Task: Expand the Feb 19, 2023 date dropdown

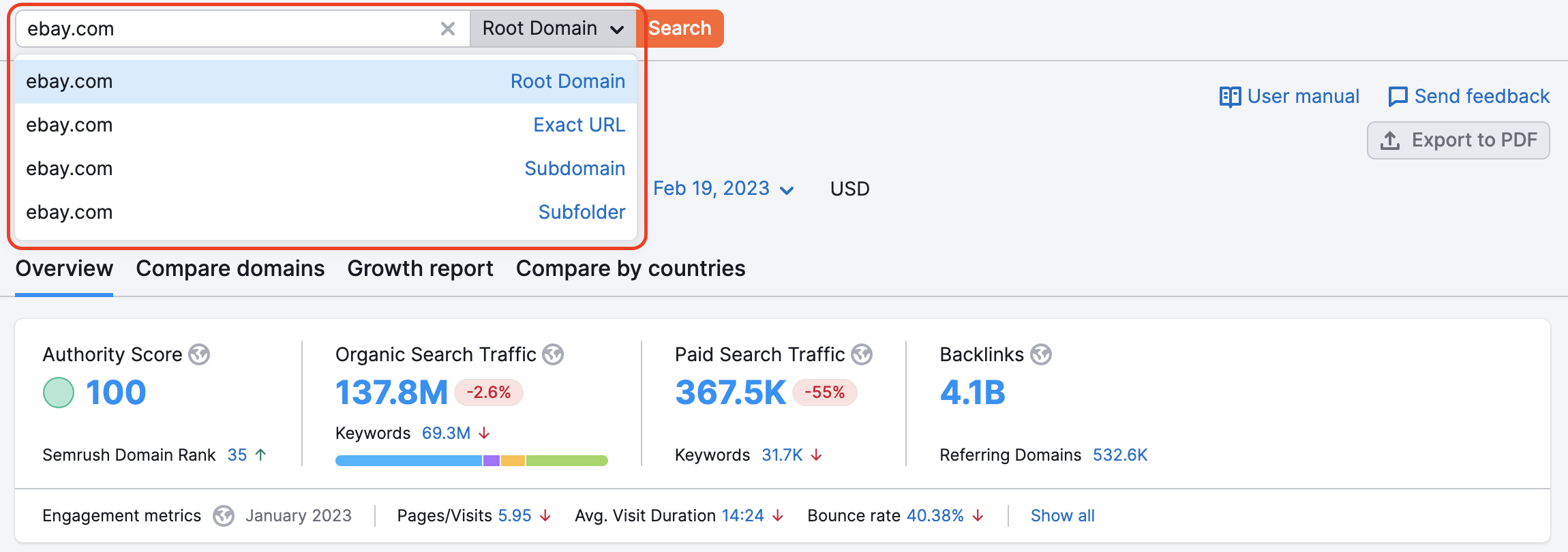Action: 723,189
